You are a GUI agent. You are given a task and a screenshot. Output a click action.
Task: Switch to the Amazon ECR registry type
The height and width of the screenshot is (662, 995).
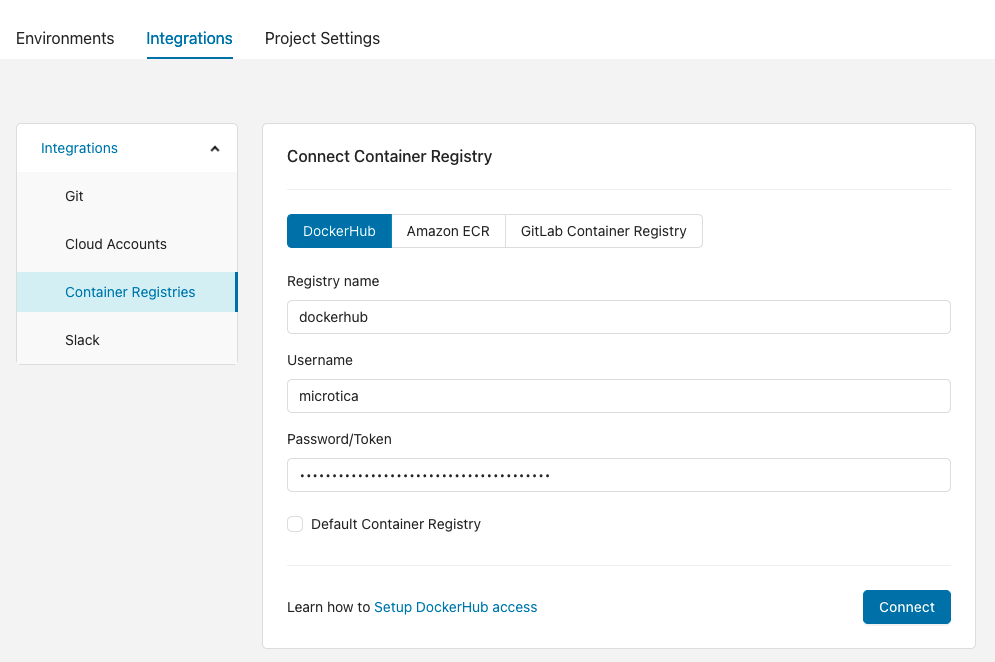point(448,231)
